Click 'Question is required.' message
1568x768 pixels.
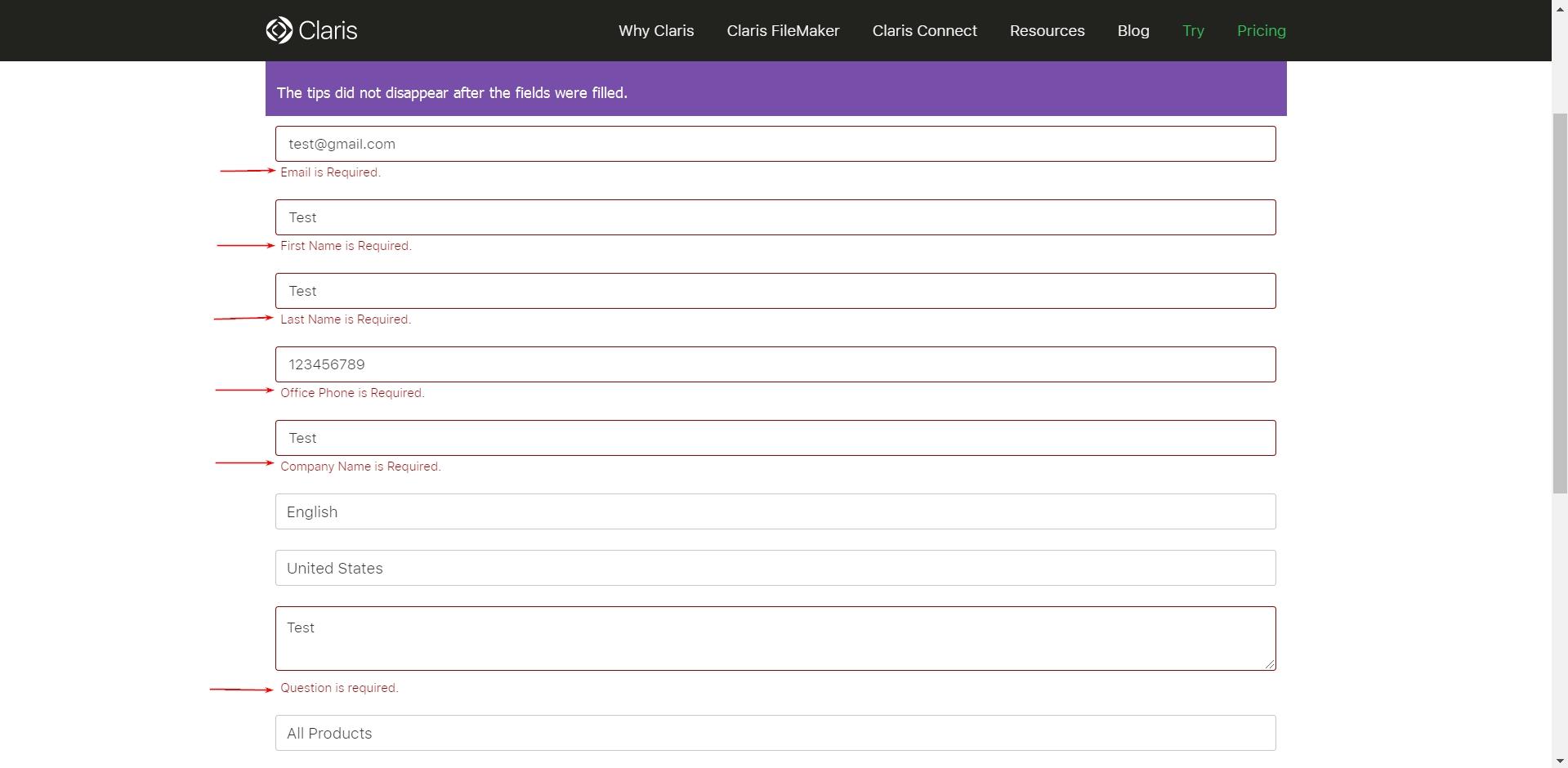tap(339, 688)
